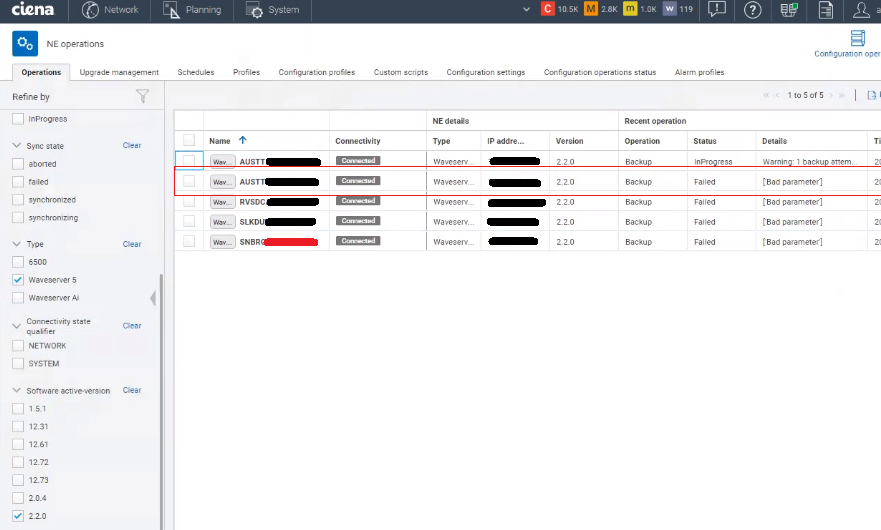The height and width of the screenshot is (530, 881).
Task: Clear the Software active-version filter
Action: point(132,390)
